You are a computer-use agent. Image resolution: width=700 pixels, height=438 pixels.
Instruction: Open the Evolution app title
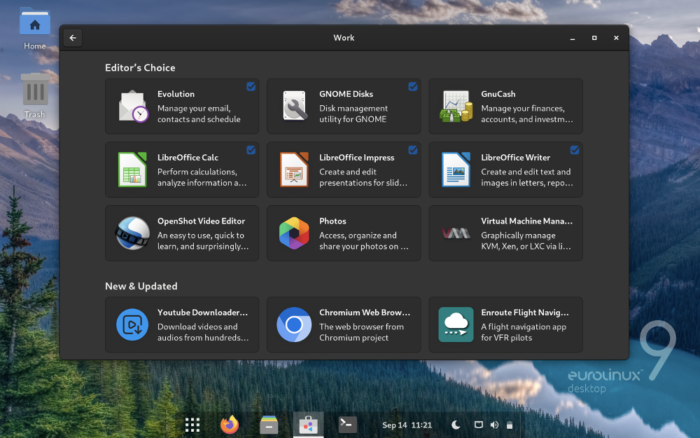[x=176, y=94]
